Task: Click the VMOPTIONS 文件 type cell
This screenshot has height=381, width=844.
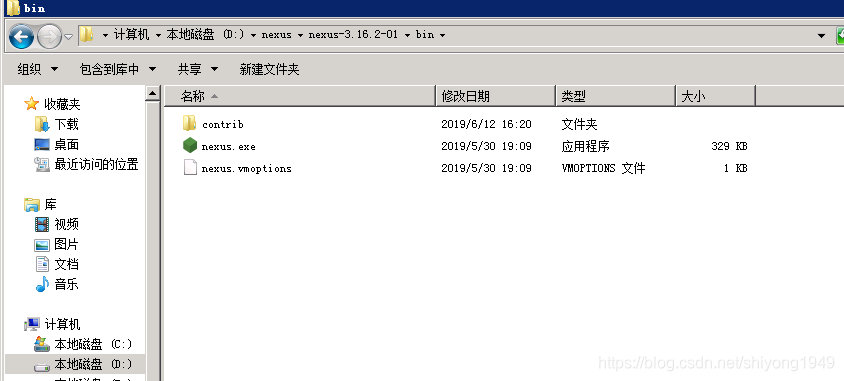Action: point(603,168)
